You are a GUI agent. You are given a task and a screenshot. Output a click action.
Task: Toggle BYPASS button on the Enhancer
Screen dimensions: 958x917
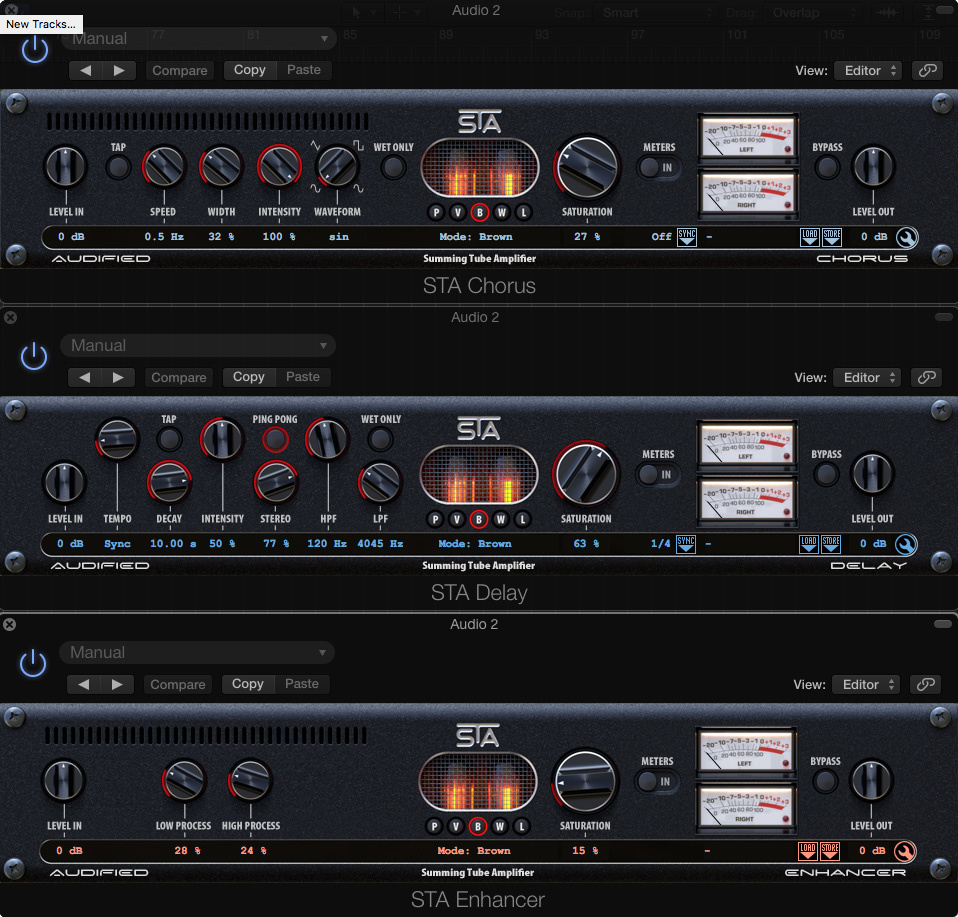tap(825, 781)
